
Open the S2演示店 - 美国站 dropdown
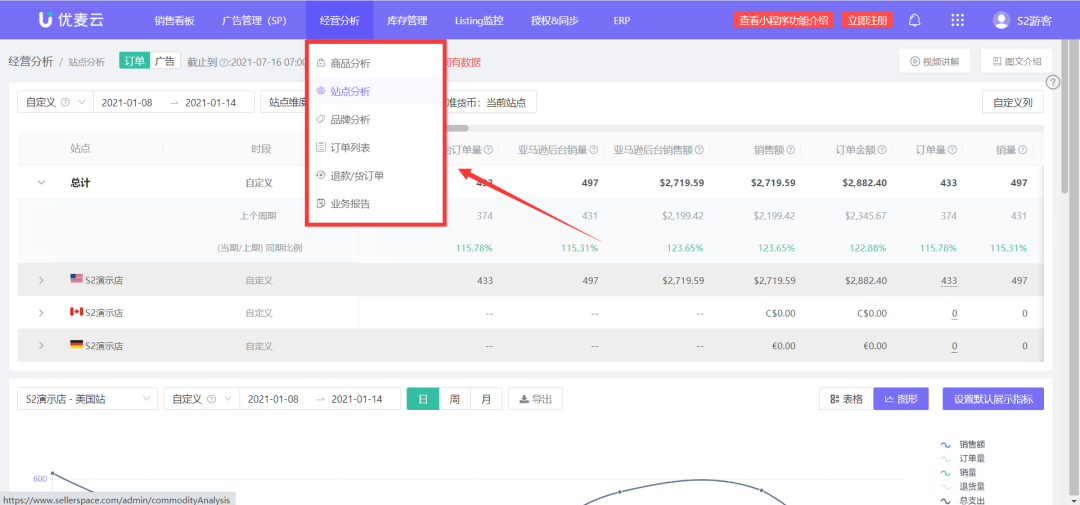coord(87,399)
